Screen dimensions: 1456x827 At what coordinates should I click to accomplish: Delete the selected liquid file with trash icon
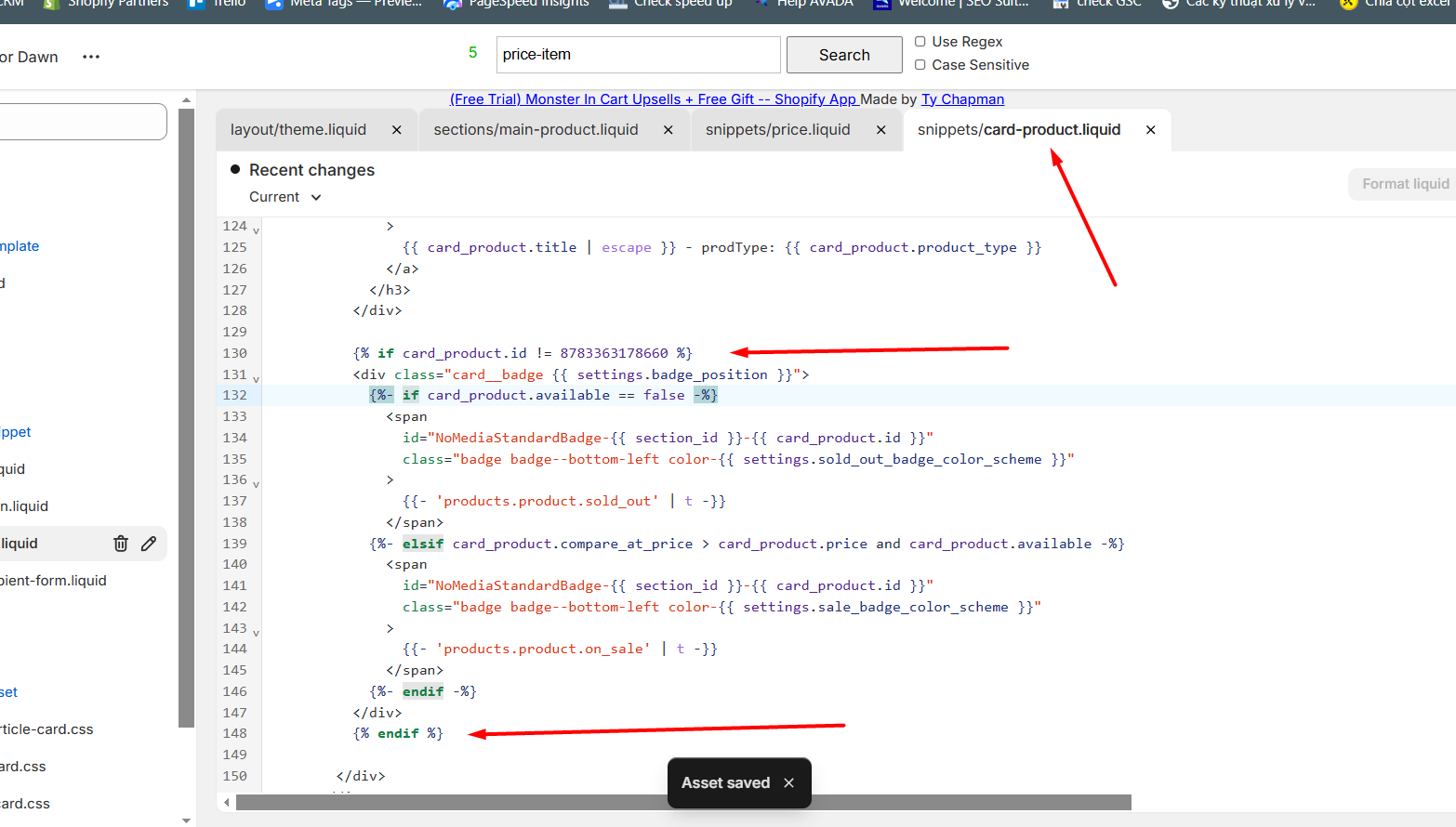121,544
